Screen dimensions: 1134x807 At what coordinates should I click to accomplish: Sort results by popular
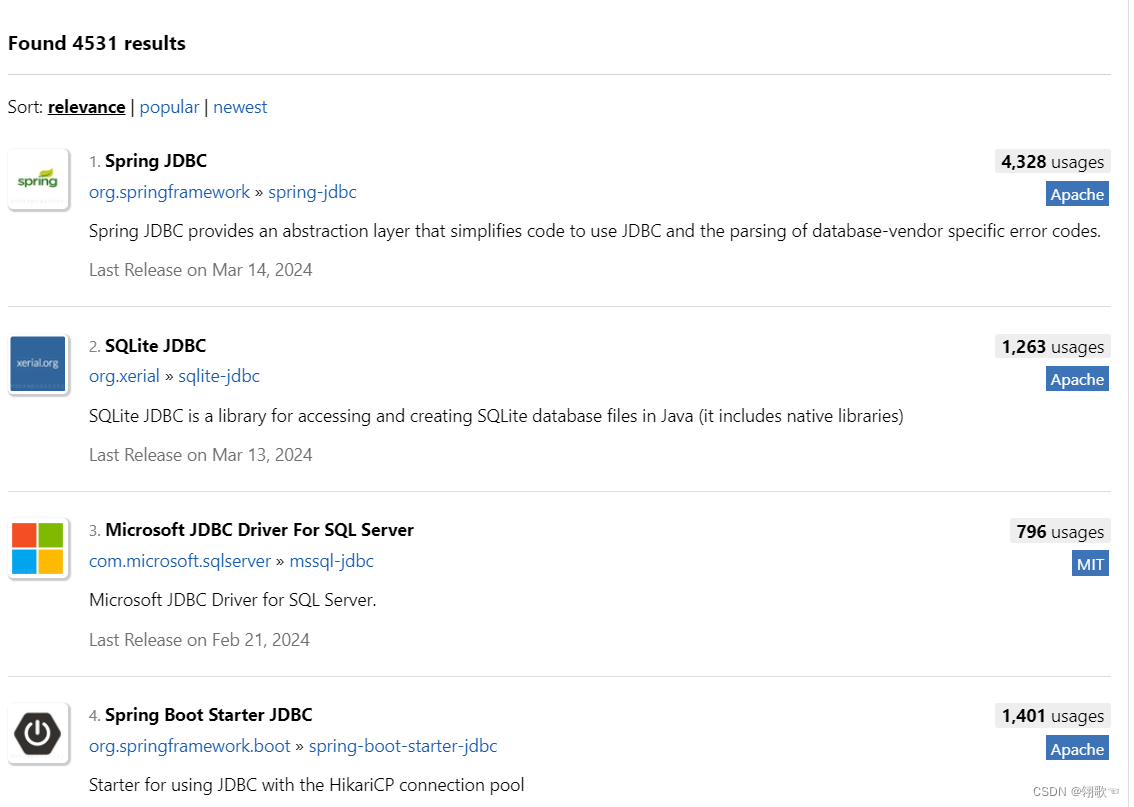[x=169, y=107]
